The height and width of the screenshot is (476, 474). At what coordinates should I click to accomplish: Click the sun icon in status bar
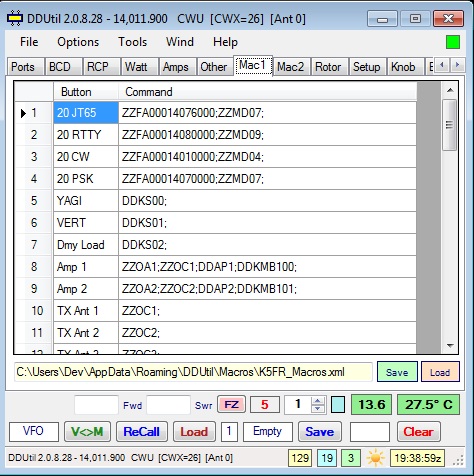click(375, 458)
